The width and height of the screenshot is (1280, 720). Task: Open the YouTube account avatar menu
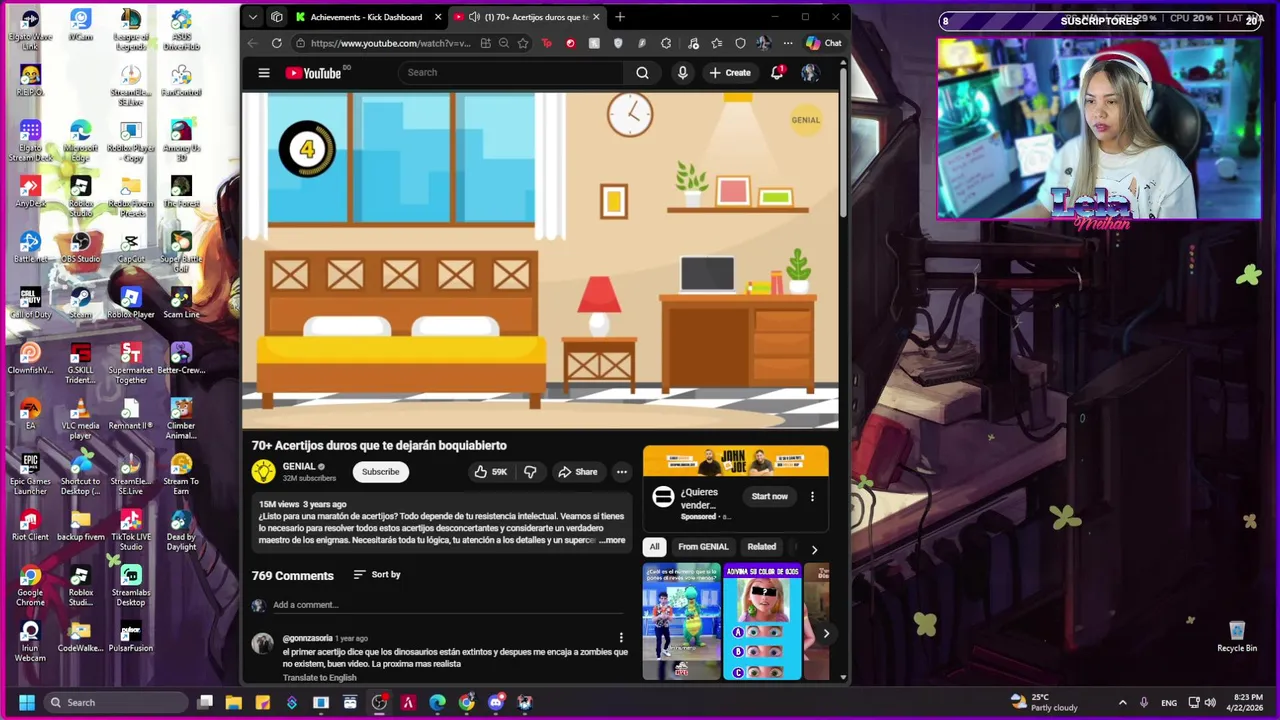(810, 72)
